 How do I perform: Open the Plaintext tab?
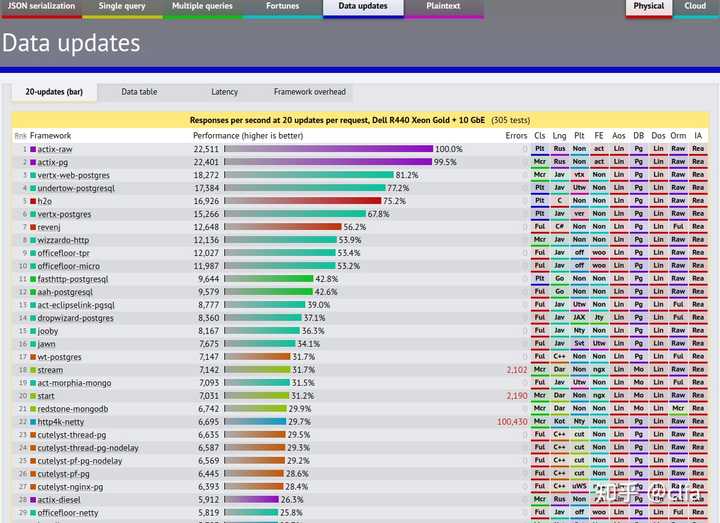click(x=443, y=8)
